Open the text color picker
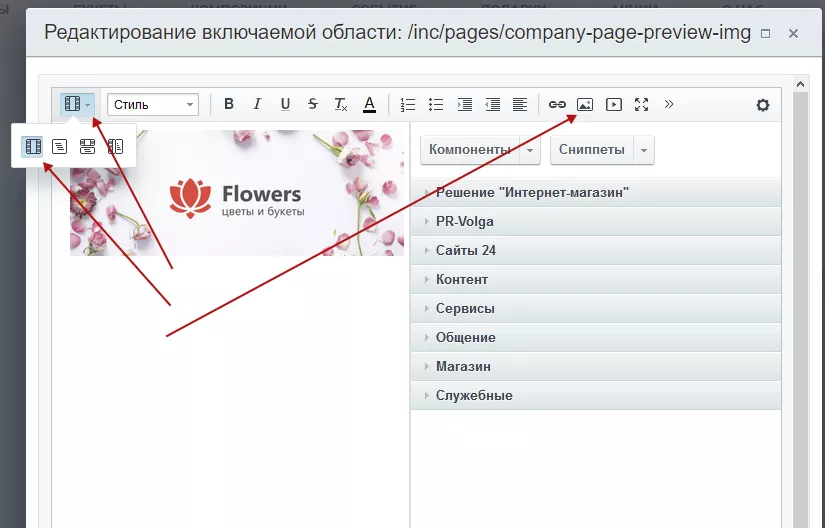Image resolution: width=825 pixels, height=528 pixels. point(369,104)
